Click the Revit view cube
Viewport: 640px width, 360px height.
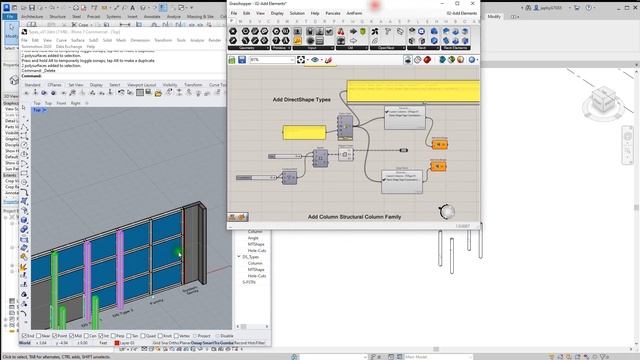point(604,100)
